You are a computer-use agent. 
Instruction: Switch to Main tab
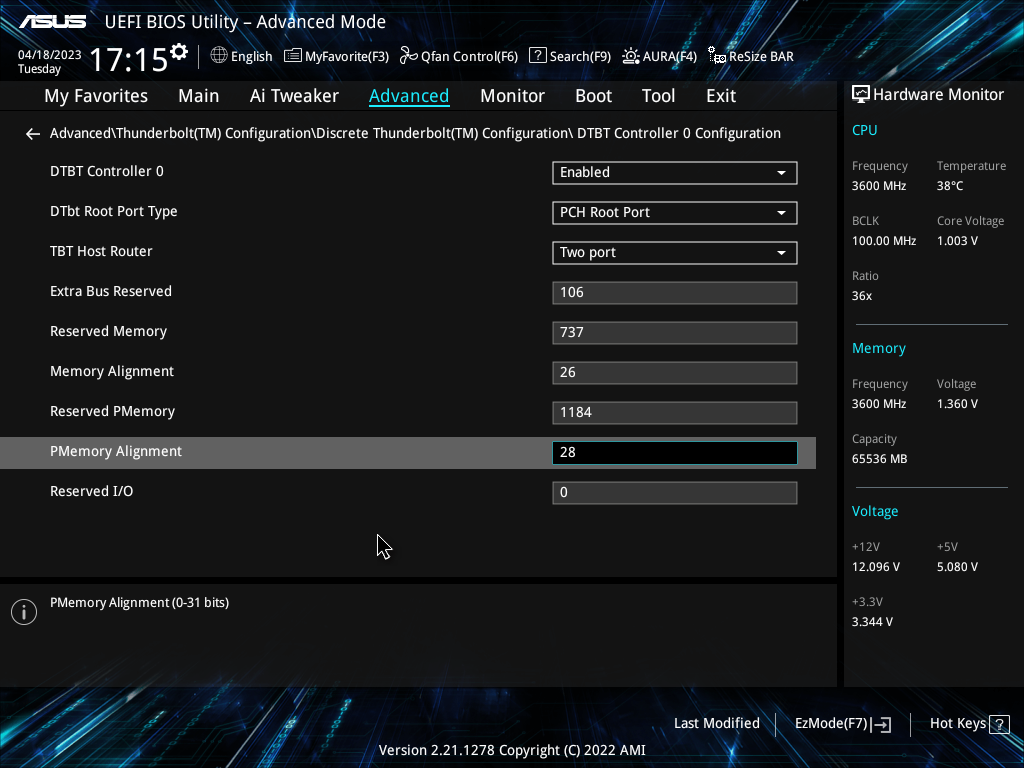click(199, 96)
